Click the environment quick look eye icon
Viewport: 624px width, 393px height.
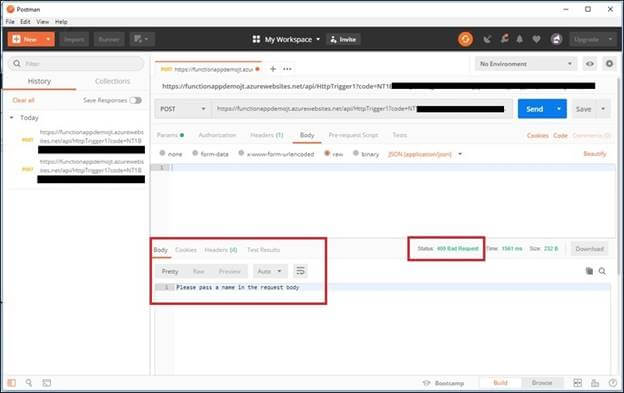(590, 64)
